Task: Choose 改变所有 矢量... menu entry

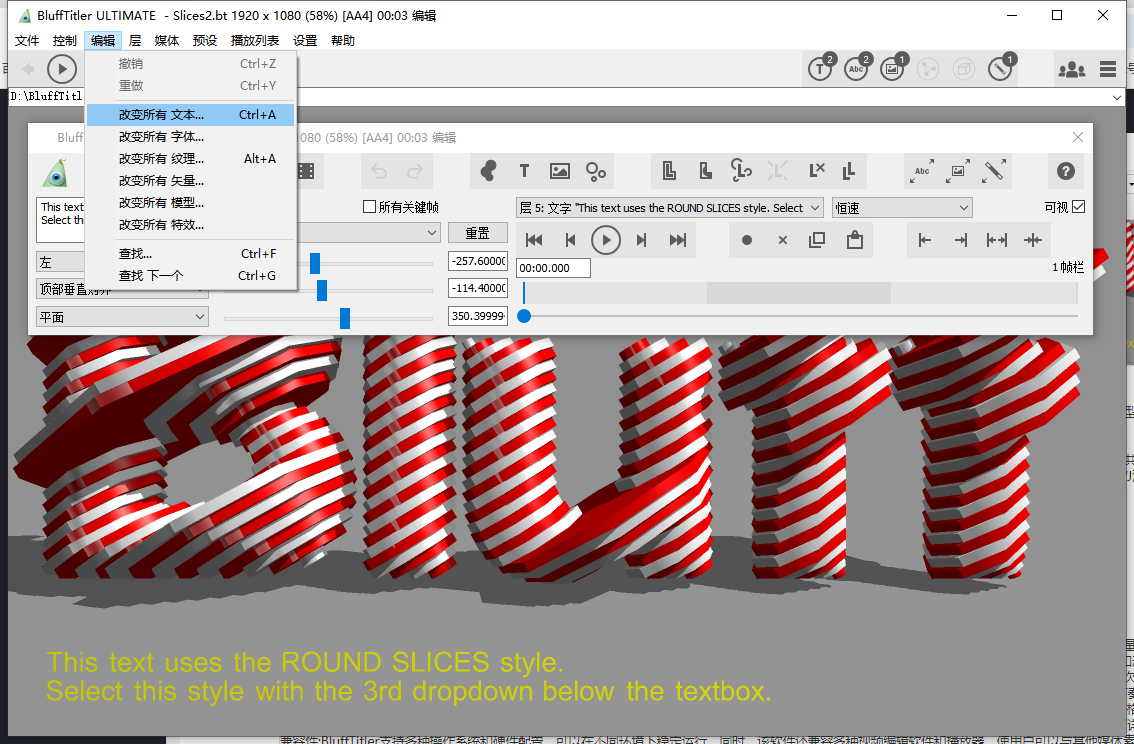Action: click(x=190, y=181)
